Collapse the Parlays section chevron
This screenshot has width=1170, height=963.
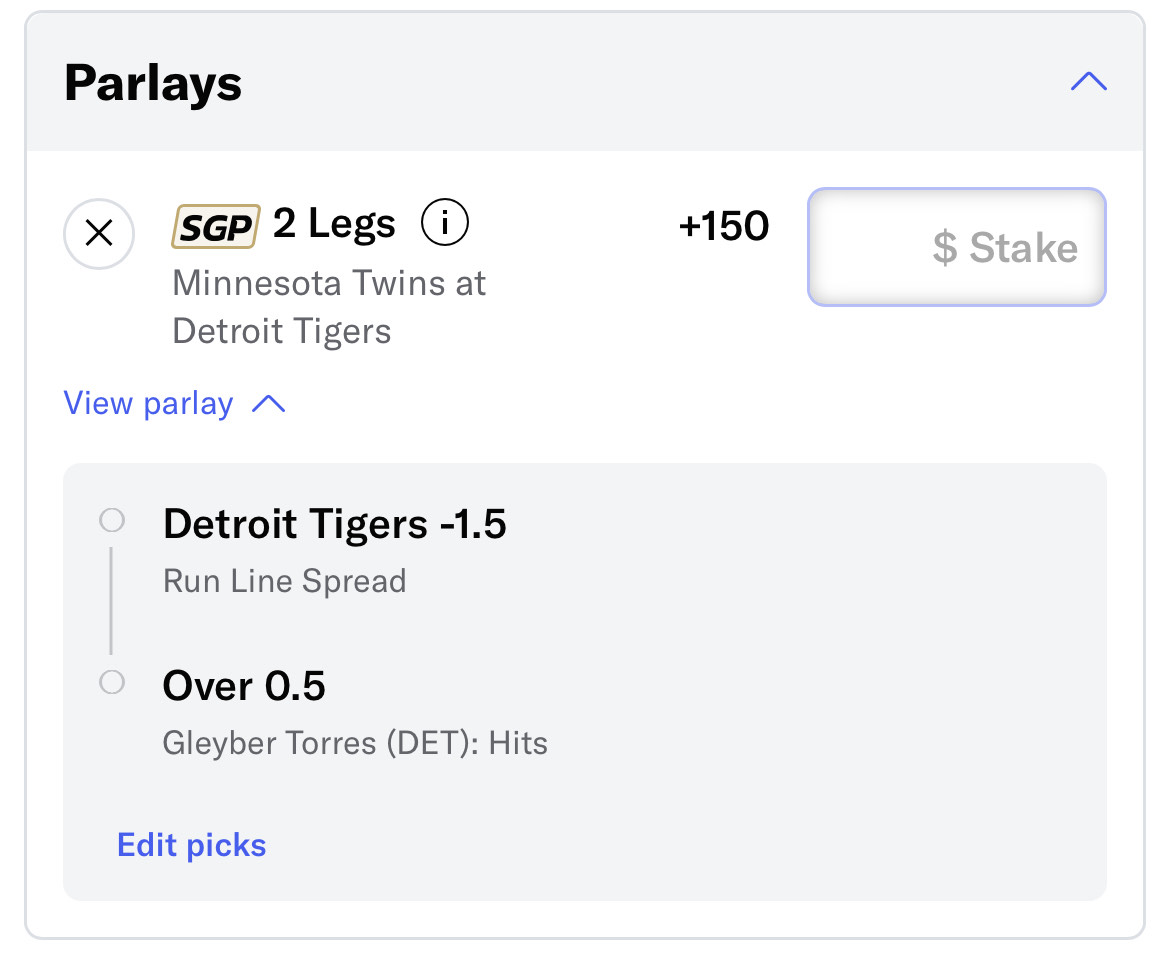(x=1089, y=81)
